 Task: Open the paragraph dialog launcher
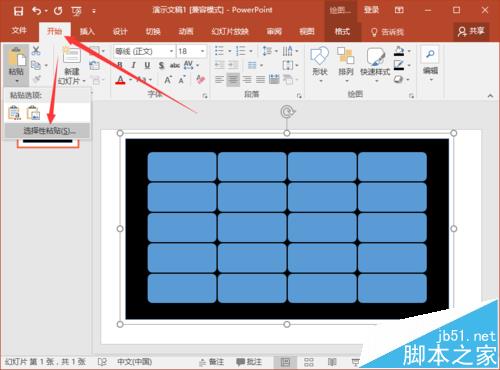(299, 96)
